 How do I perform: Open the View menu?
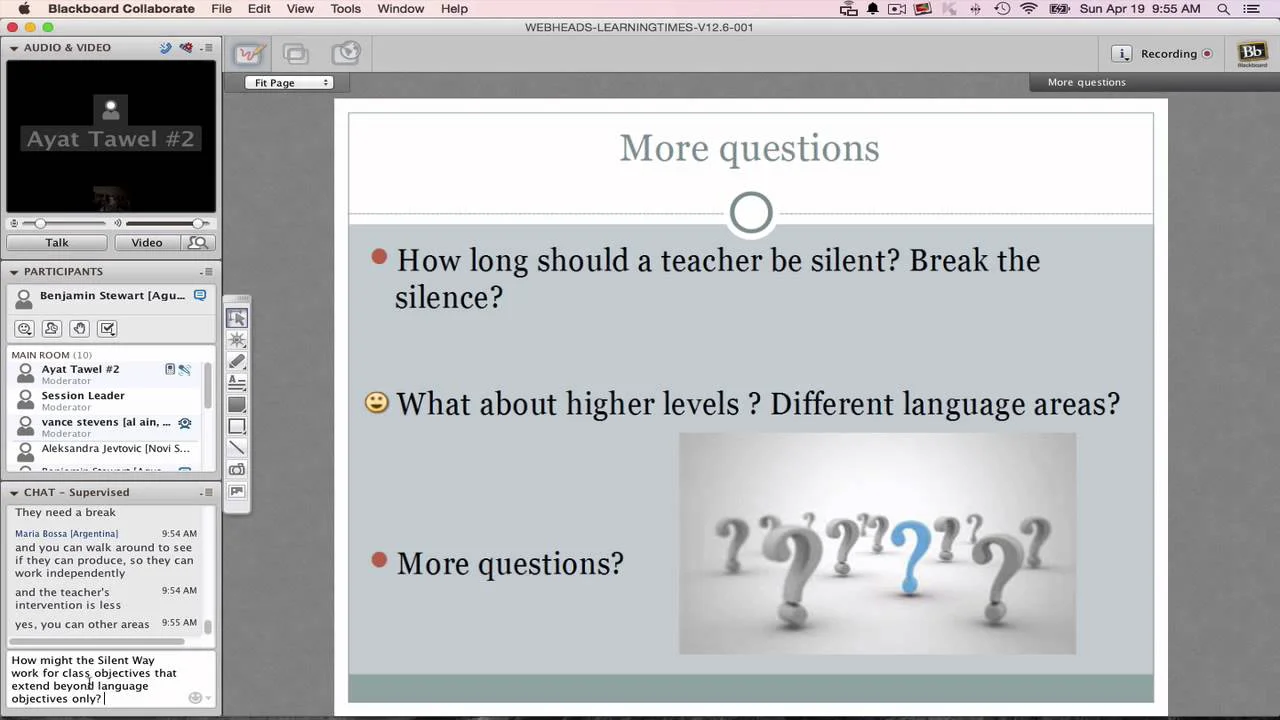(x=300, y=9)
